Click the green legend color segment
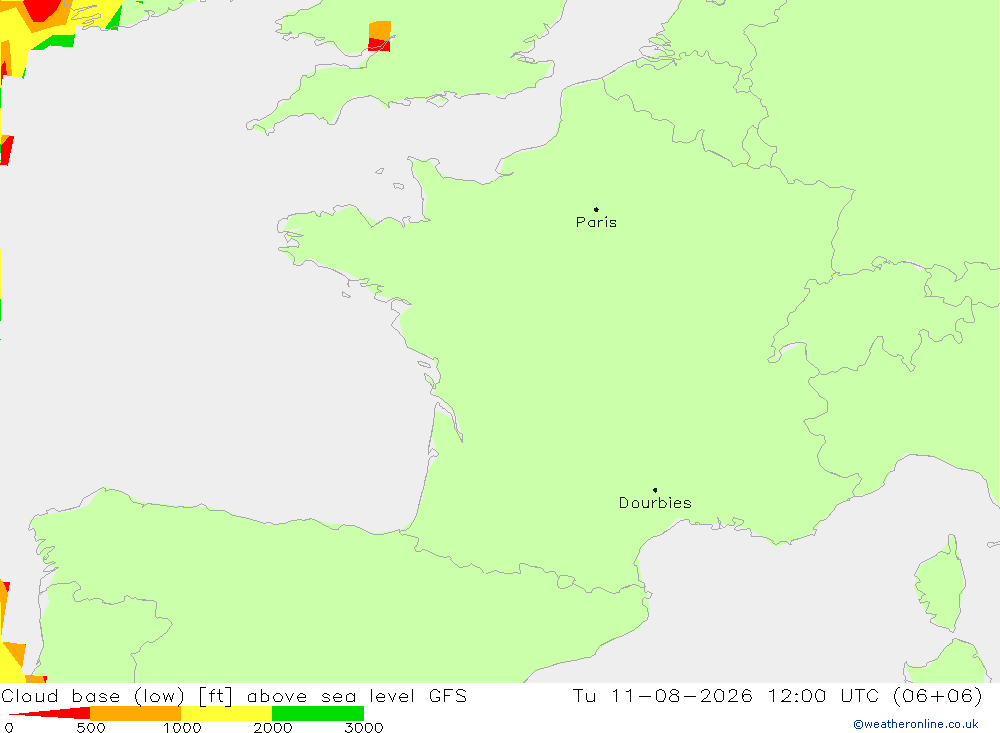Screen dimensions: 1000x733 tap(318, 713)
